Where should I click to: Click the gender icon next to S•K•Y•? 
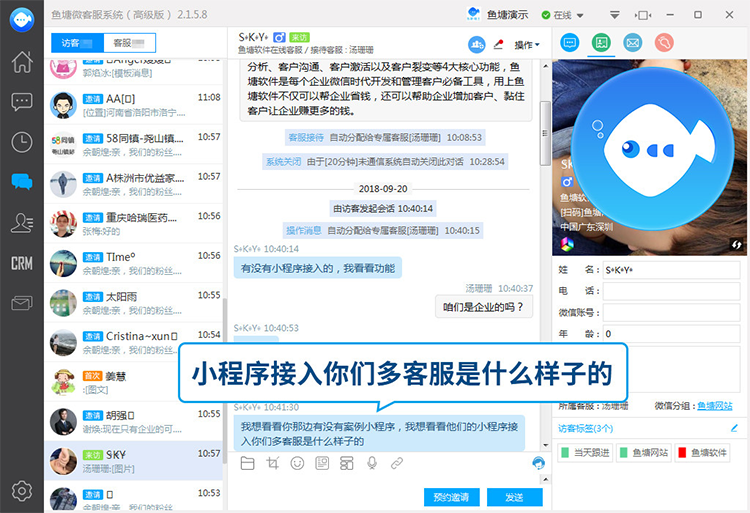click(x=279, y=37)
